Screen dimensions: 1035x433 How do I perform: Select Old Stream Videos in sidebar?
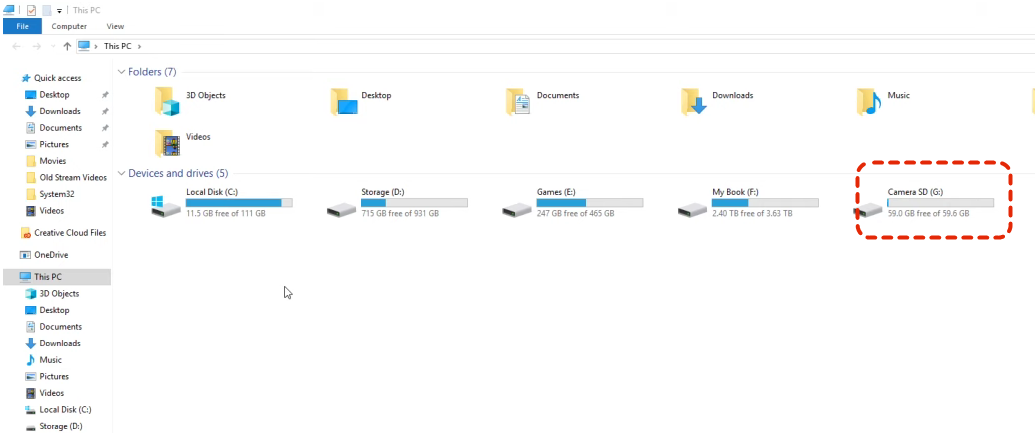point(73,178)
